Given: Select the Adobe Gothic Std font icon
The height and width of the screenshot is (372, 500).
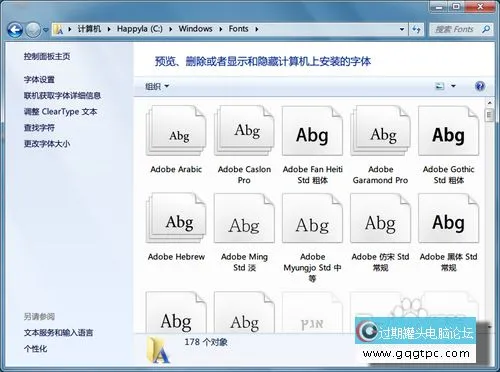Looking at the screenshot, I should point(449,131).
